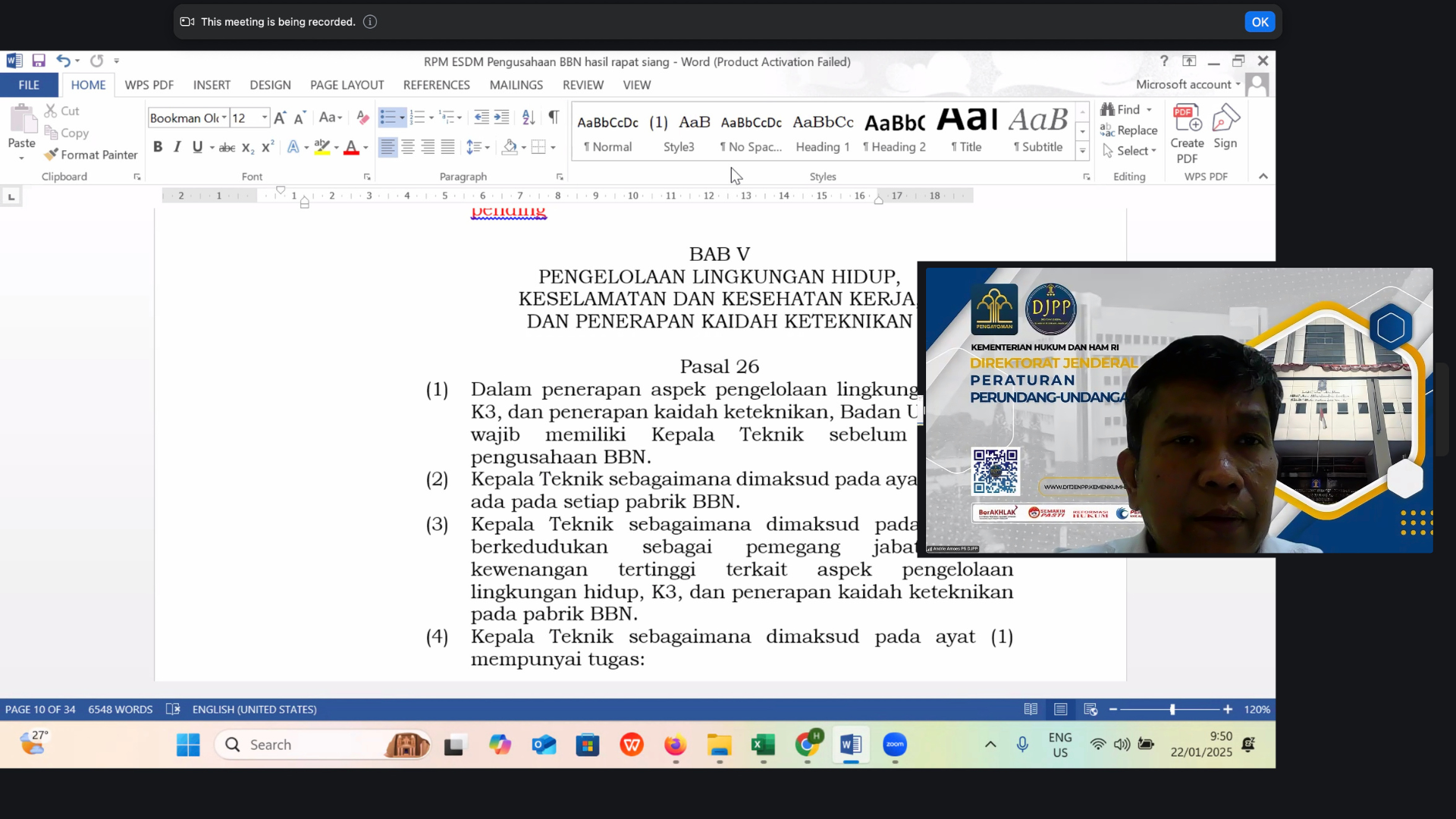Expand the numbering list dropdown arrow
Image resolution: width=1456 pixels, height=819 pixels.
coord(431,118)
